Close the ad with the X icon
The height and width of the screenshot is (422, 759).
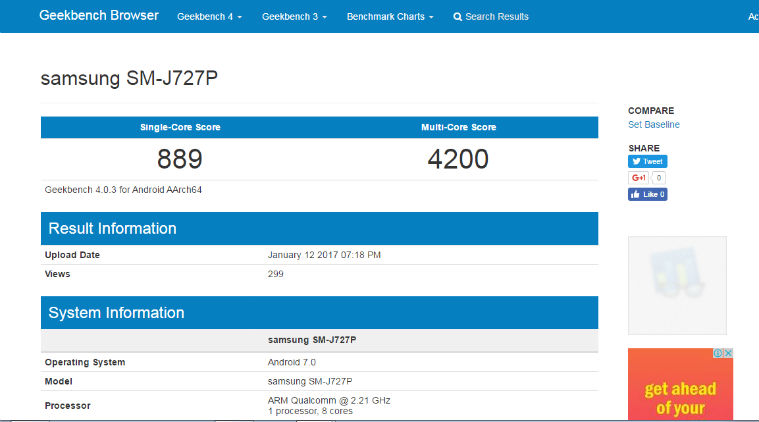click(728, 353)
